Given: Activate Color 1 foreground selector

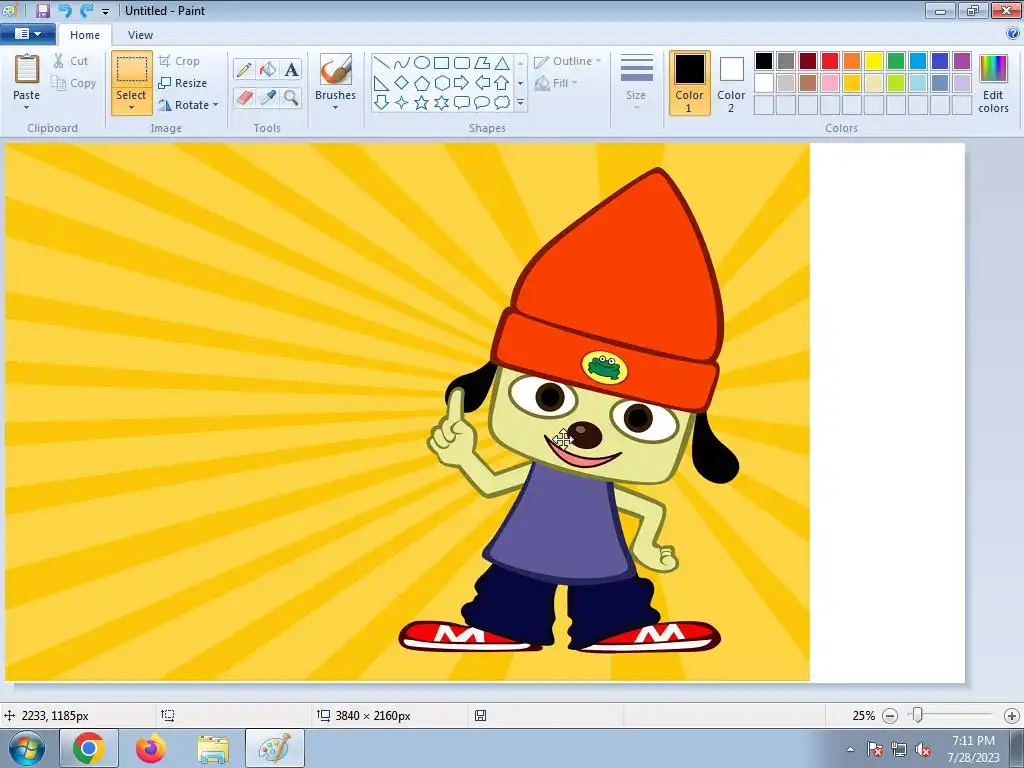Looking at the screenshot, I should (x=689, y=83).
